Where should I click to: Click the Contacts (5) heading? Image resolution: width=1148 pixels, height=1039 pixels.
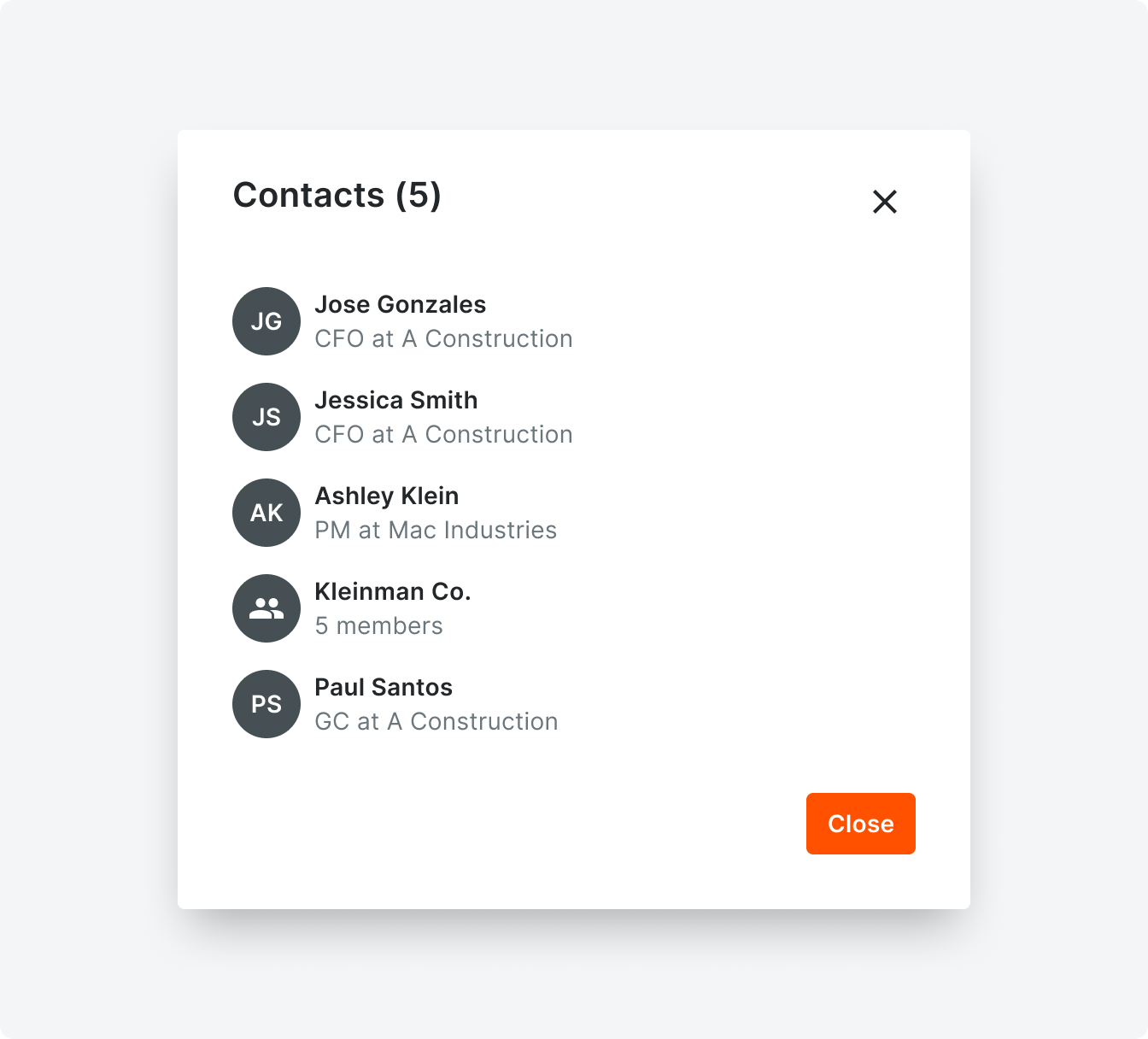pos(337,195)
